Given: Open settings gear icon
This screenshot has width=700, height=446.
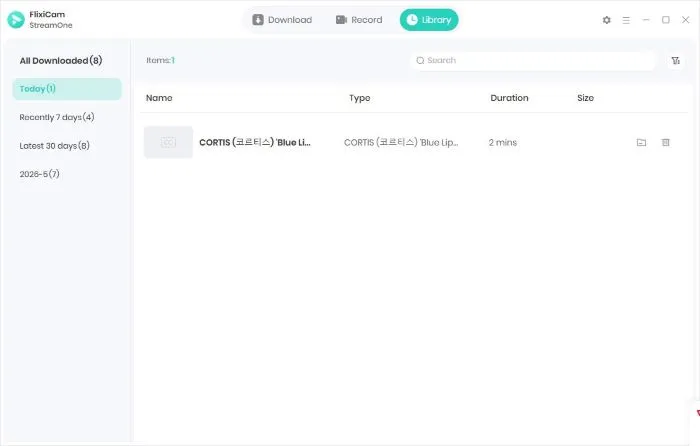Looking at the screenshot, I should tap(606, 20).
